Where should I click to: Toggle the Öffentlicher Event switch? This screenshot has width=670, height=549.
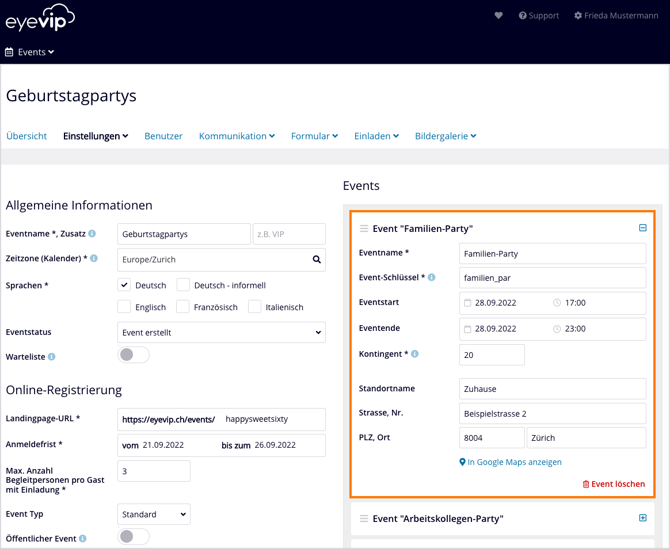(x=134, y=537)
